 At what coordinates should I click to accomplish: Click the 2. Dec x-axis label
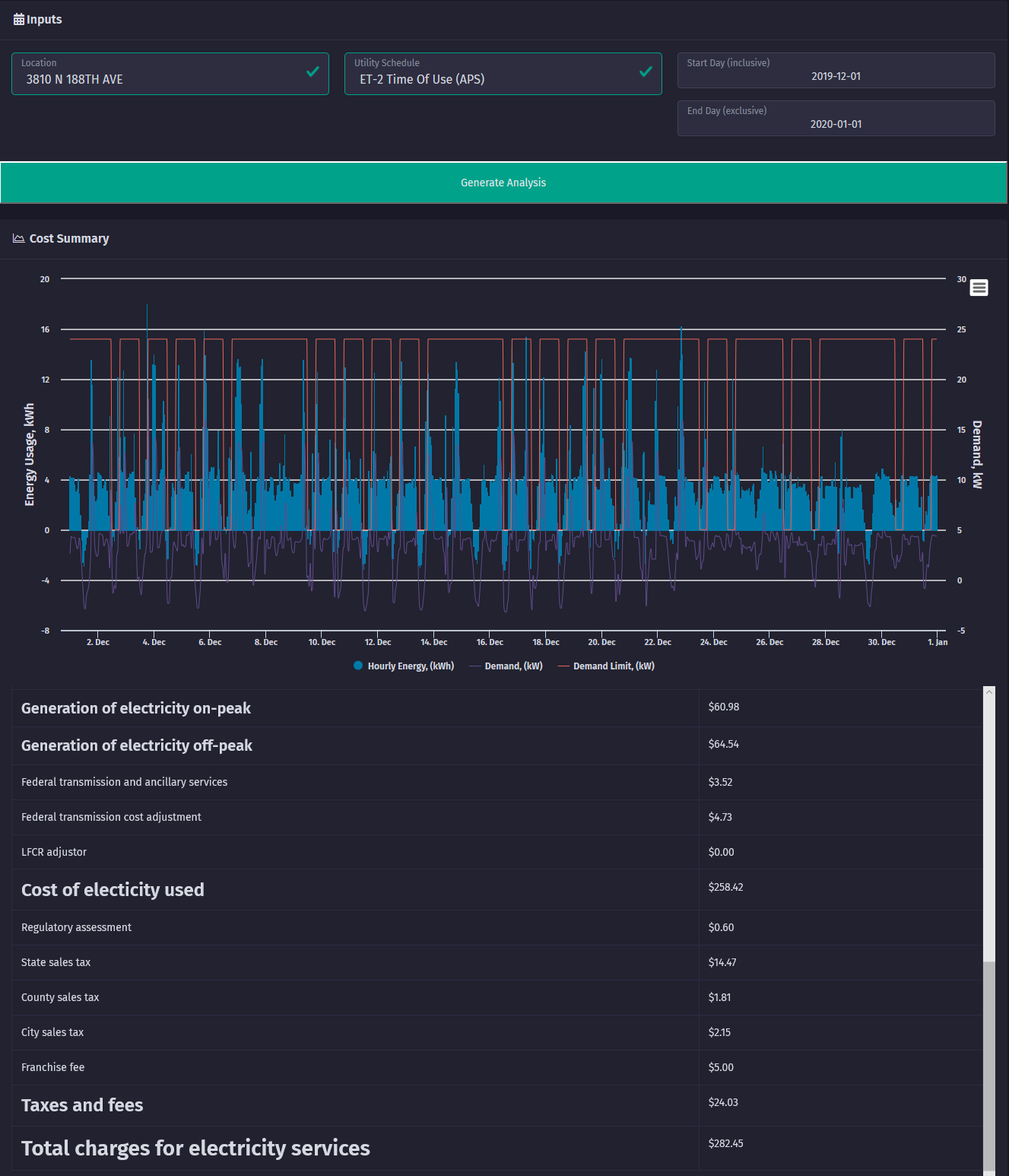tap(98, 642)
